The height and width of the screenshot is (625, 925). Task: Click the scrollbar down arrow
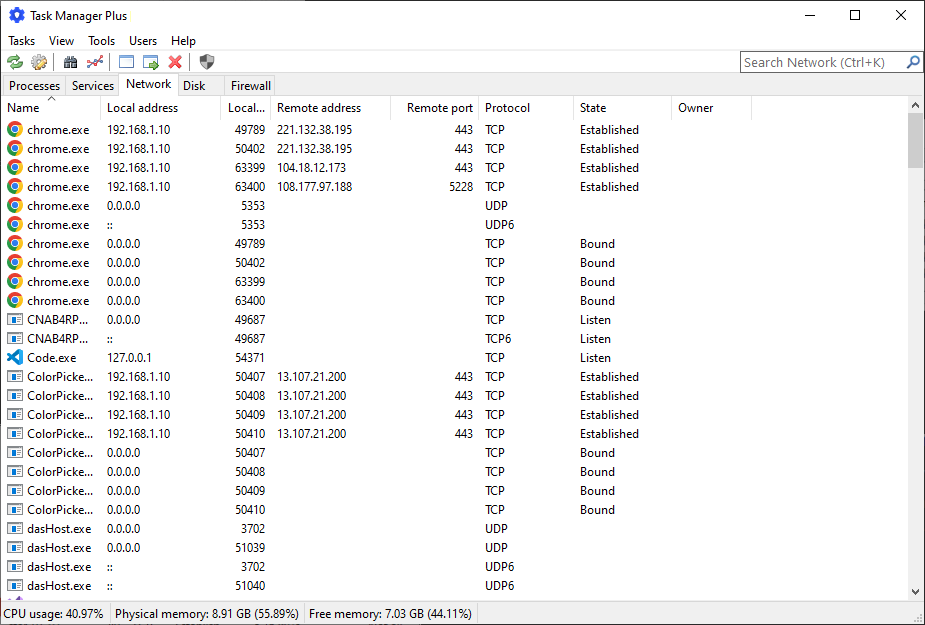tap(915, 591)
